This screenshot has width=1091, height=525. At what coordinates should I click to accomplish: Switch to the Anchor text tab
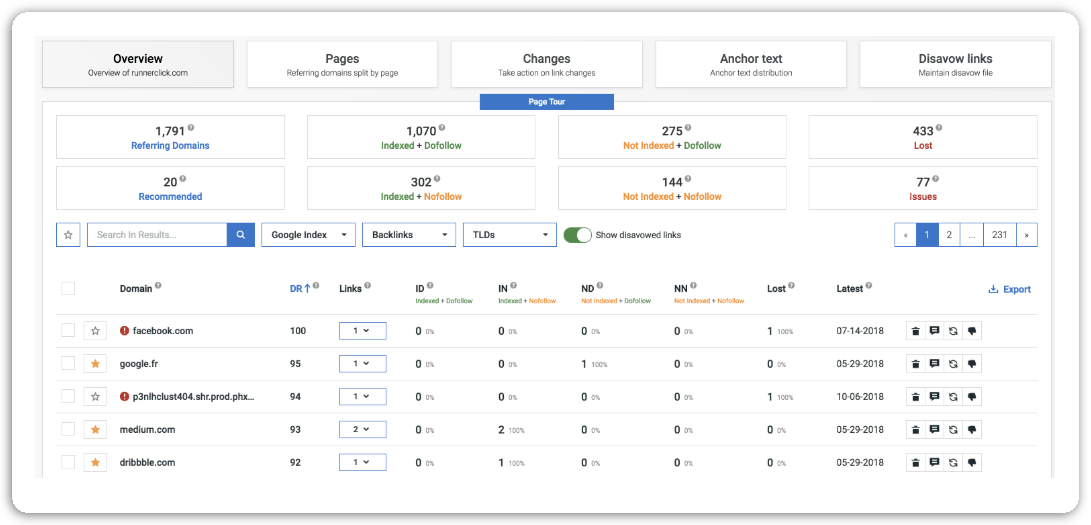tap(751, 64)
